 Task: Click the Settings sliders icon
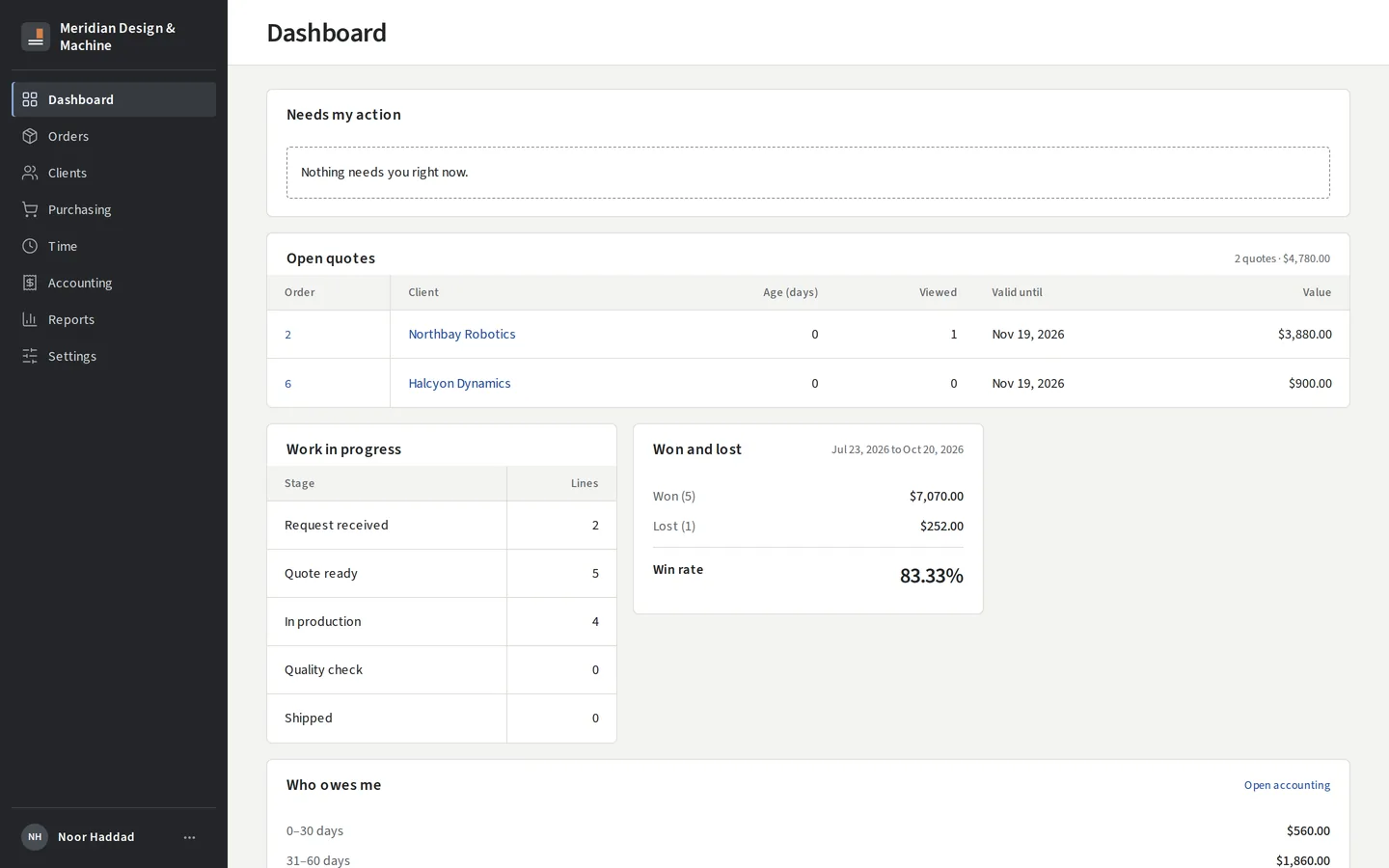pos(30,356)
